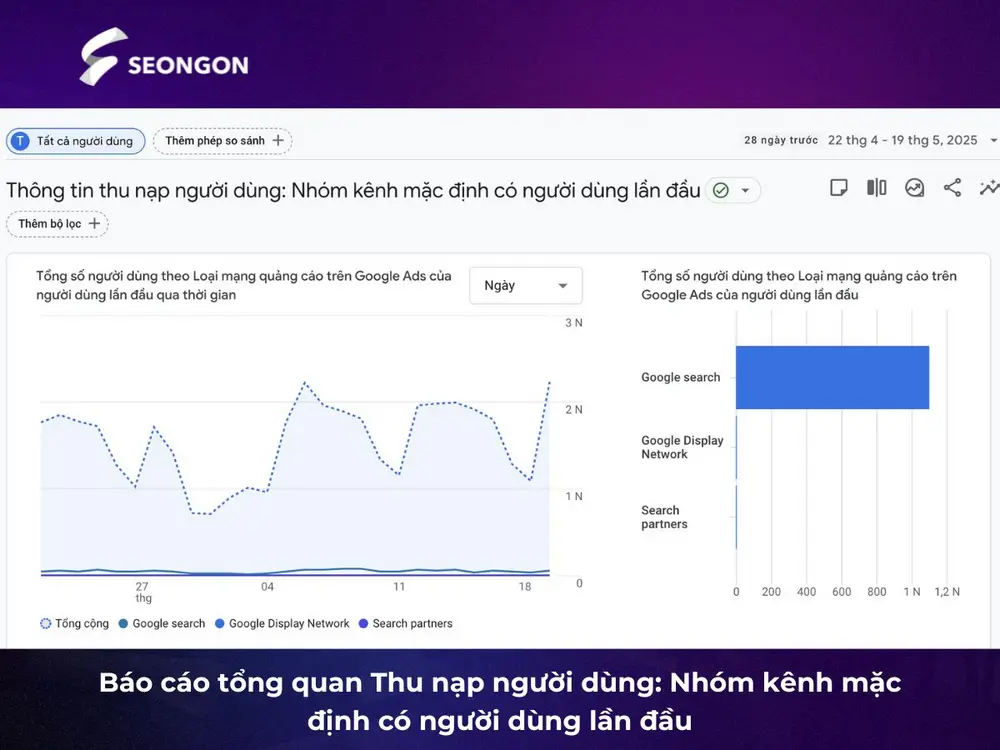Add a filter using Thêm bộ lọc
1000x750 pixels.
pyautogui.click(x=57, y=223)
